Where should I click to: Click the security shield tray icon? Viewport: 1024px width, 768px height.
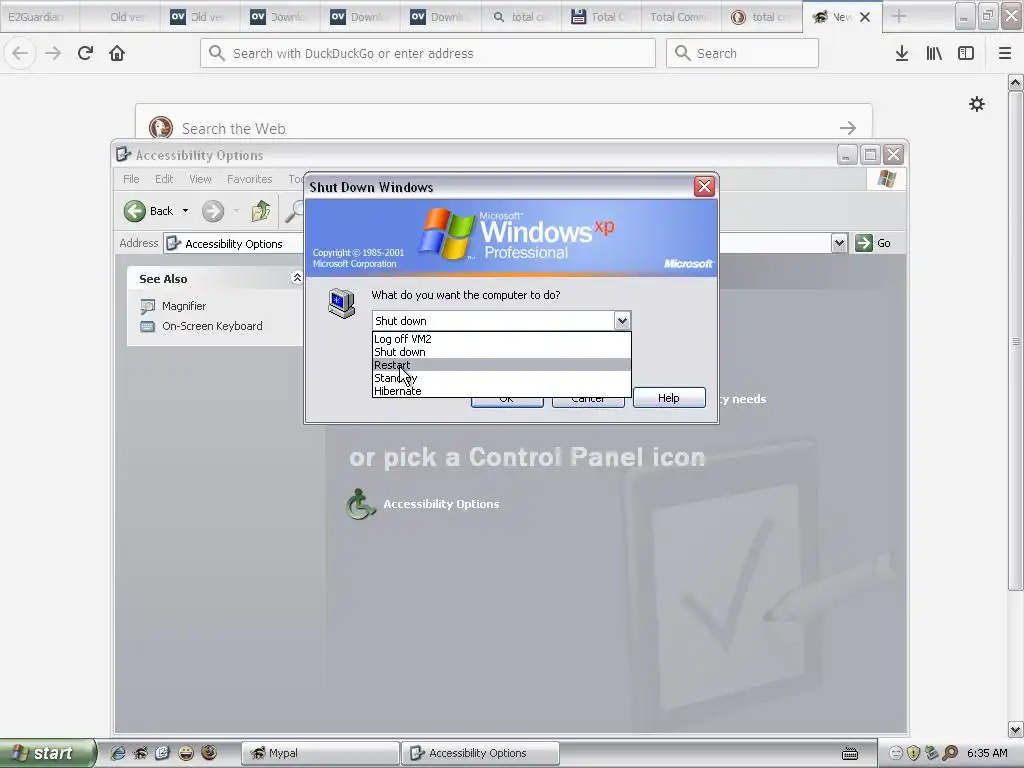coord(914,753)
